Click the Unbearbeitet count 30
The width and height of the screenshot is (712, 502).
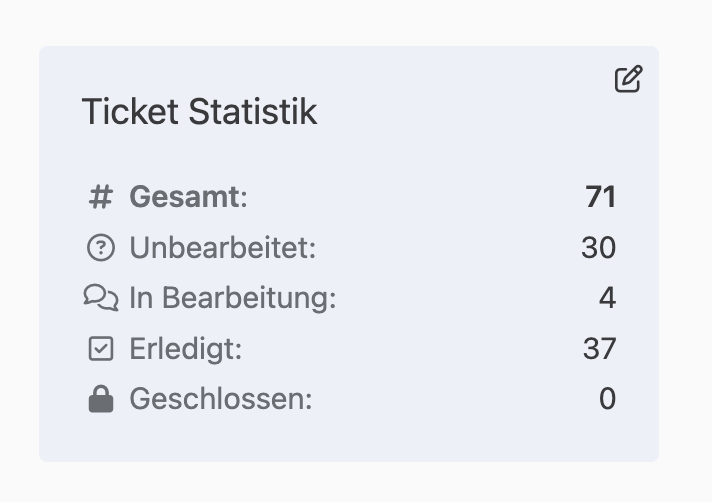(598, 248)
